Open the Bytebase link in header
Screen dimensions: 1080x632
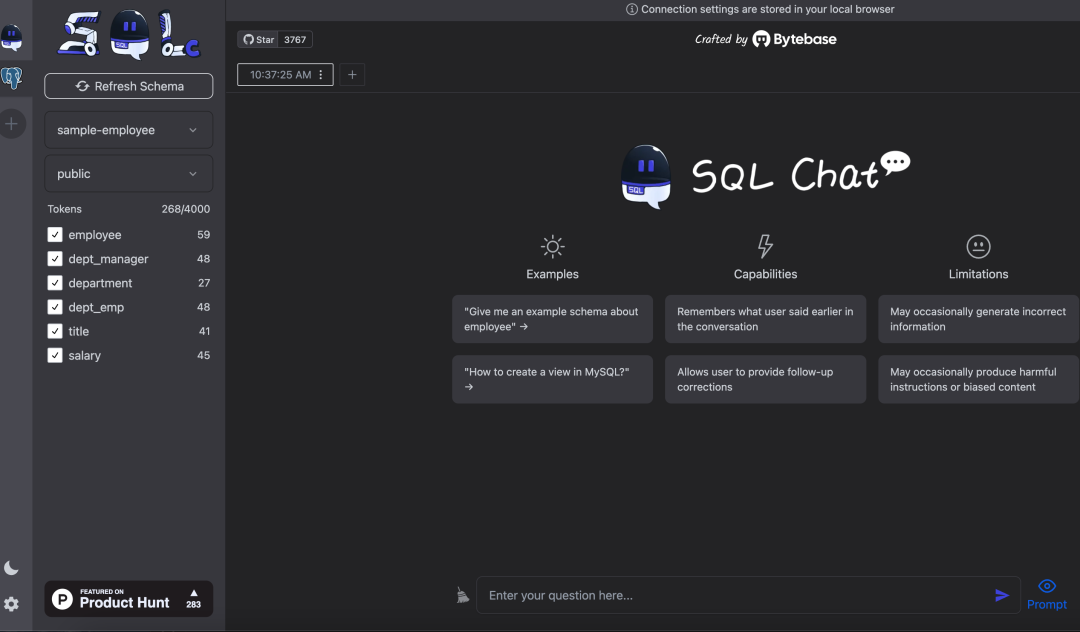[794, 39]
